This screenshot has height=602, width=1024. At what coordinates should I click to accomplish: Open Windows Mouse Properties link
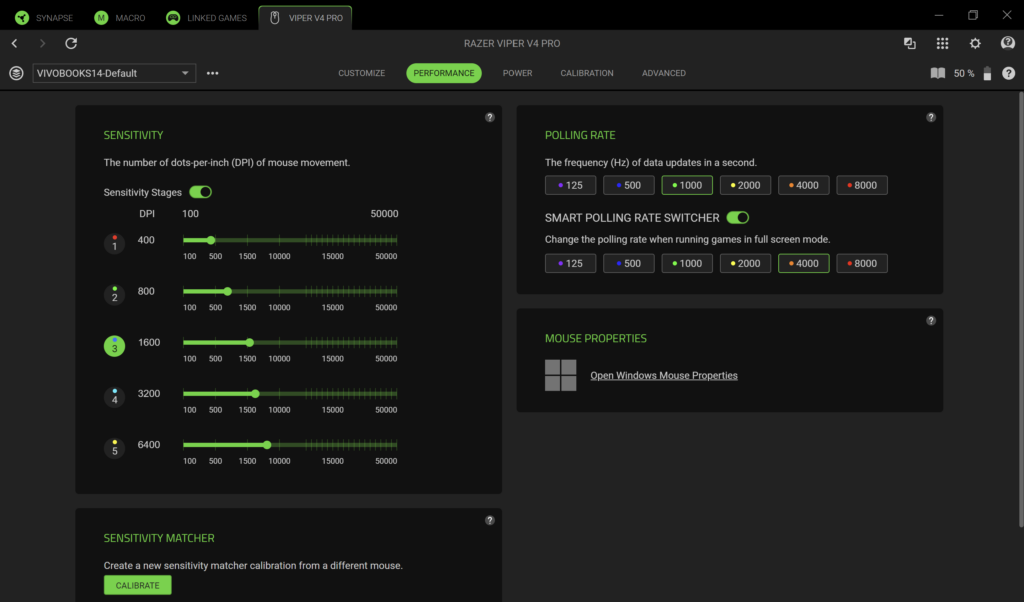tap(664, 375)
